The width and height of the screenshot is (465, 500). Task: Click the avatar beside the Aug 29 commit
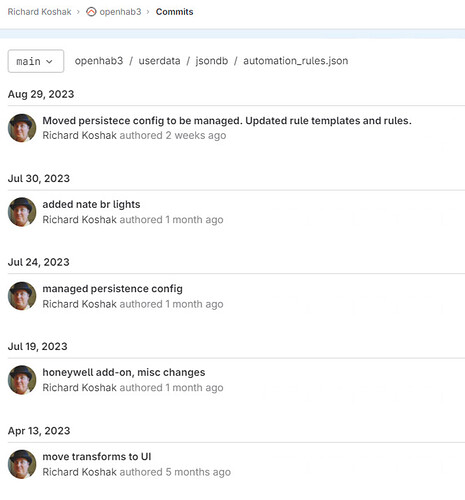pyautogui.click(x=22, y=128)
